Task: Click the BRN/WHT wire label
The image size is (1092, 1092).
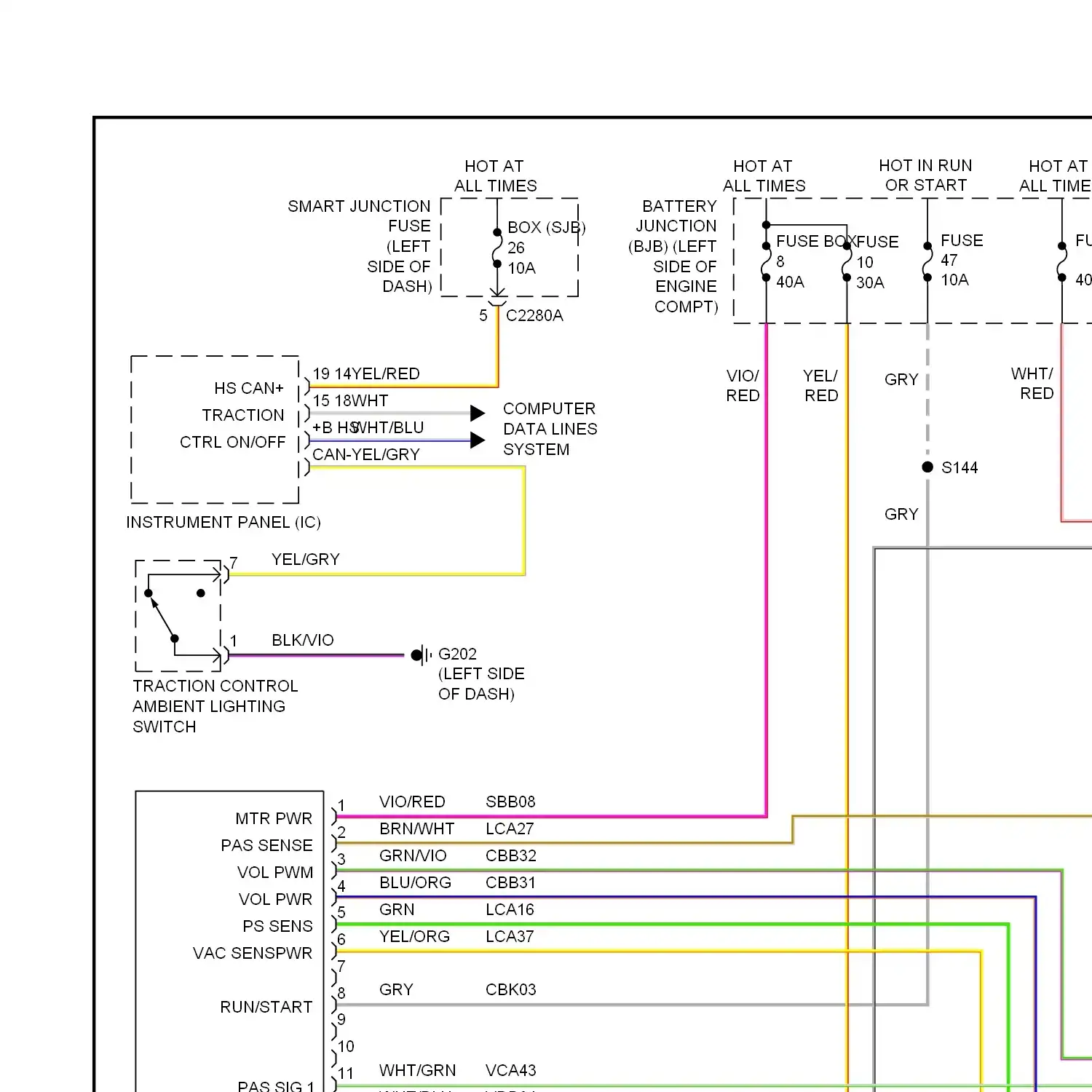Action: pyautogui.click(x=416, y=828)
